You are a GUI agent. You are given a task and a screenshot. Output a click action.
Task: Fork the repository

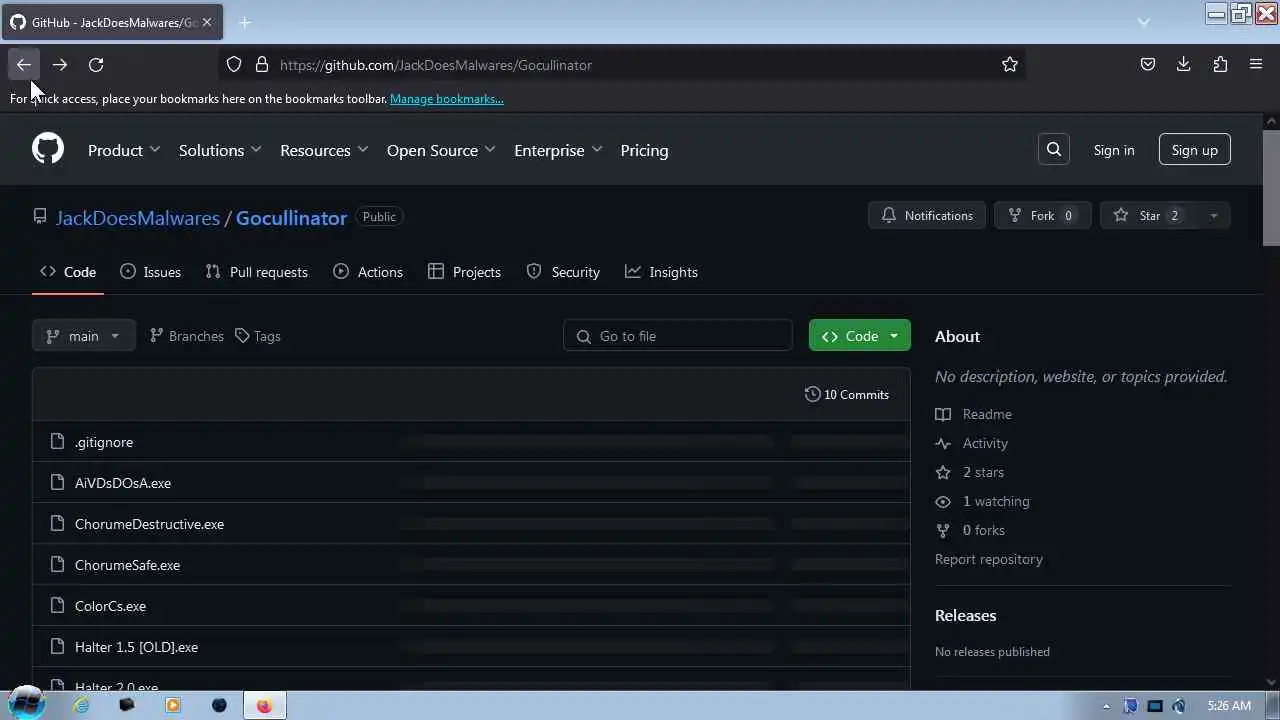point(1042,216)
